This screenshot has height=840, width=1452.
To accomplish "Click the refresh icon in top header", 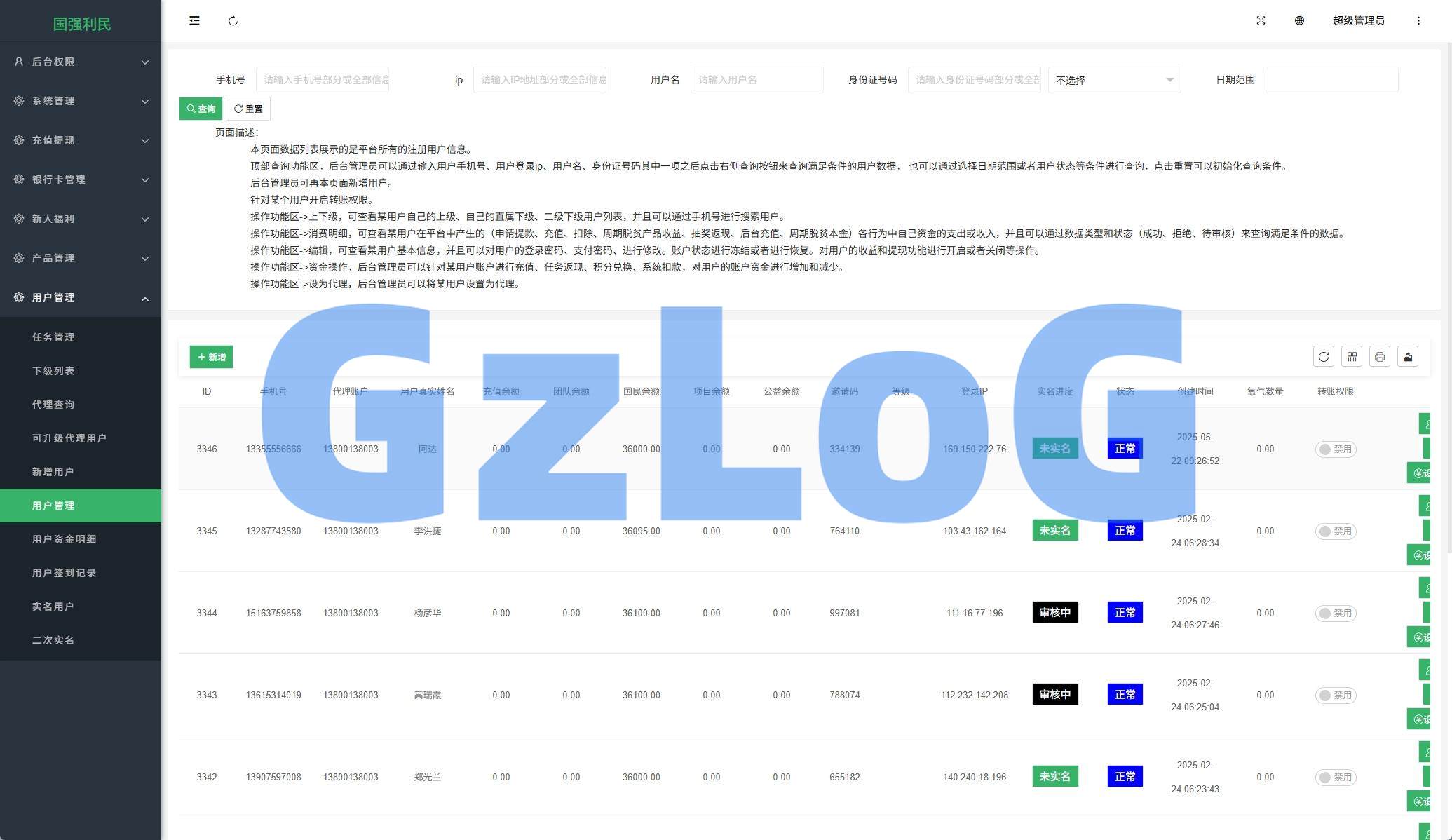I will 233,21.
